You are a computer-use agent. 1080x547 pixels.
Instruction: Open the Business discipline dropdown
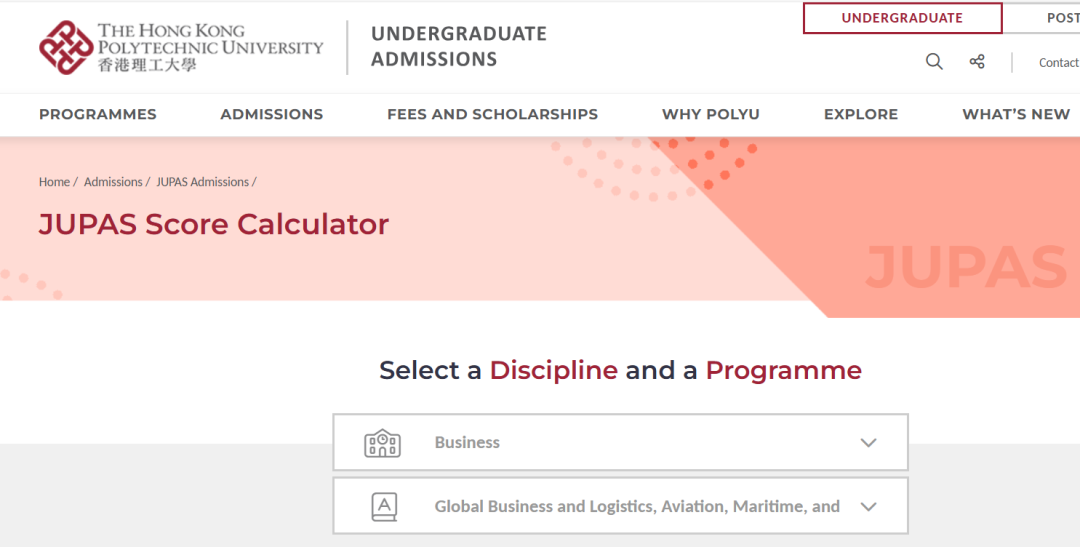(x=620, y=442)
